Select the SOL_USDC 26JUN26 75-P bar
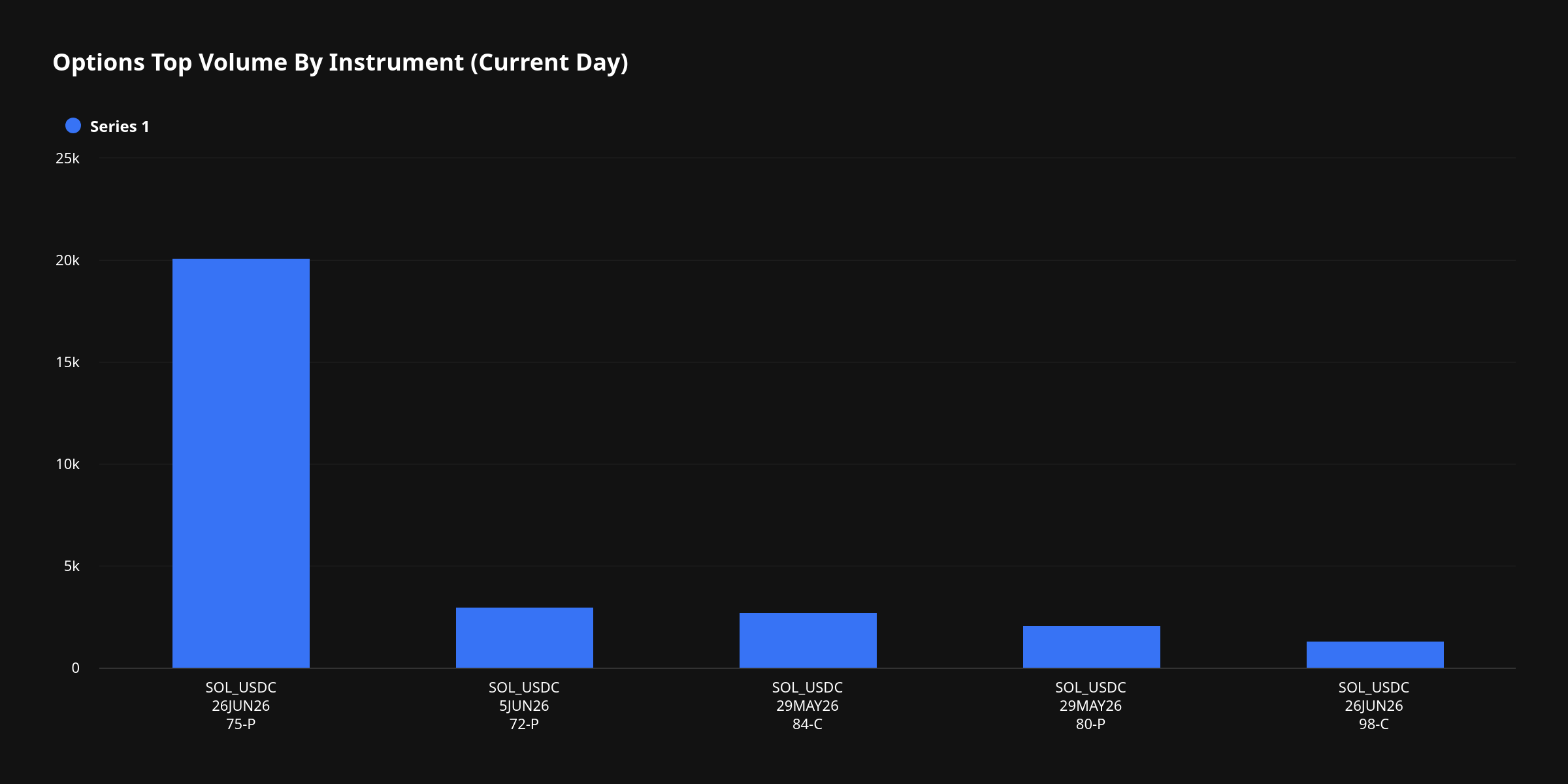1568x784 pixels. 241,463
